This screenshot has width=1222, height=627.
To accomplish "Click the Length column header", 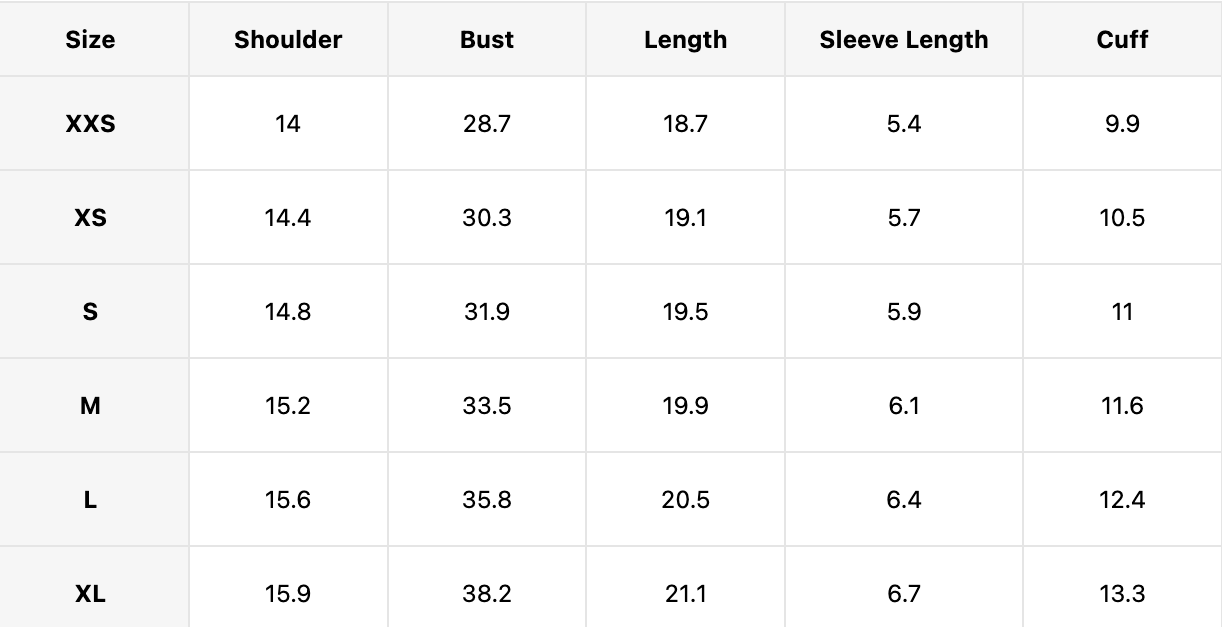I will click(685, 40).
